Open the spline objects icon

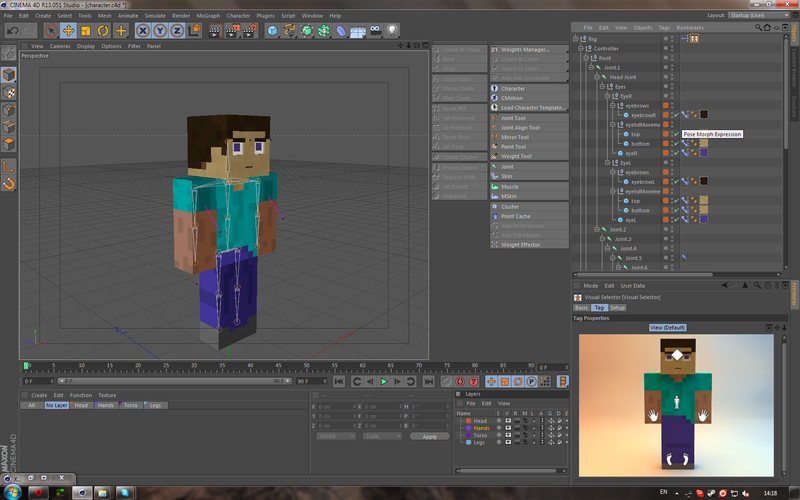[x=290, y=31]
